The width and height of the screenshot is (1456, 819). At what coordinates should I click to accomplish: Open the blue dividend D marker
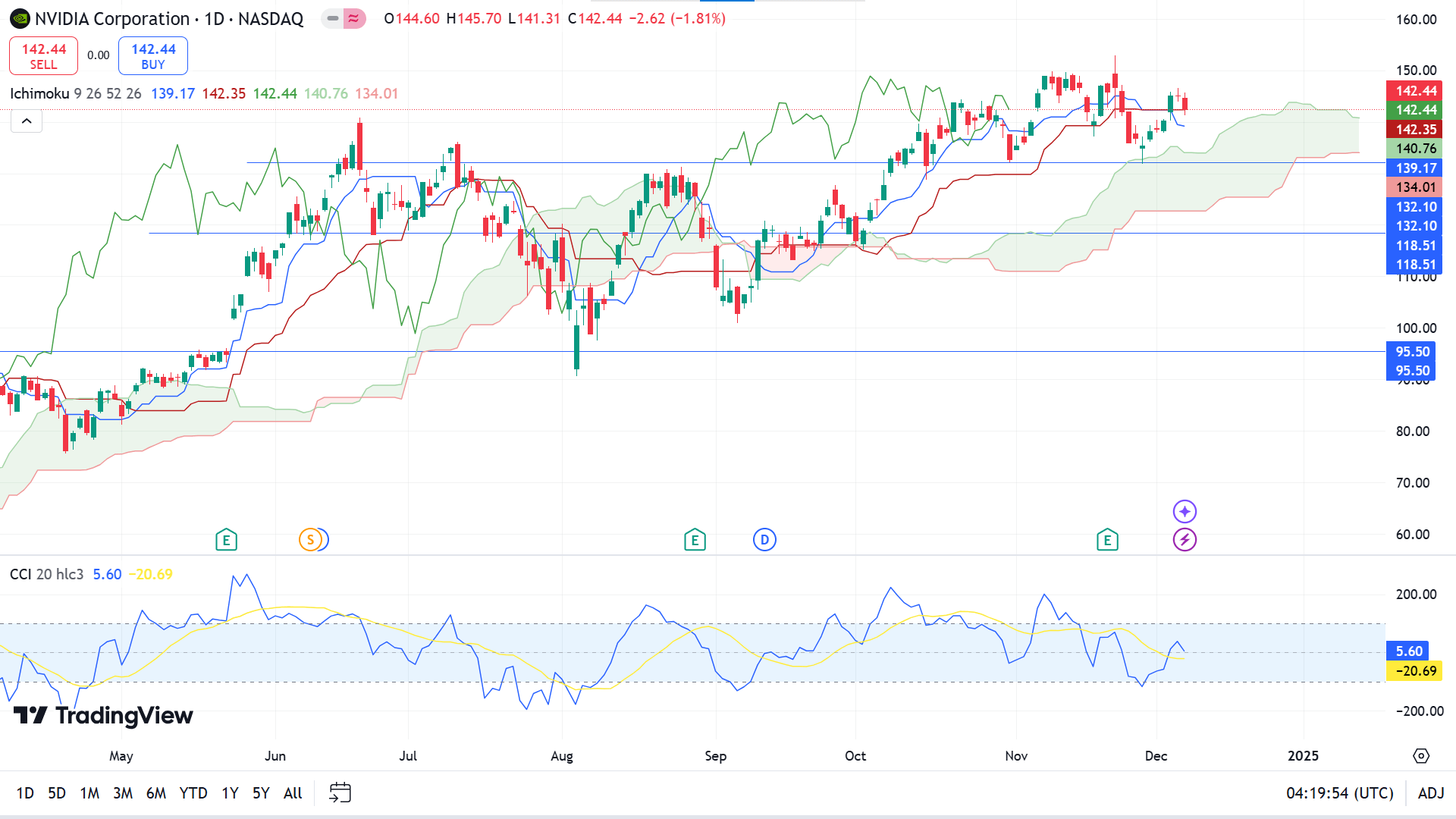point(764,540)
